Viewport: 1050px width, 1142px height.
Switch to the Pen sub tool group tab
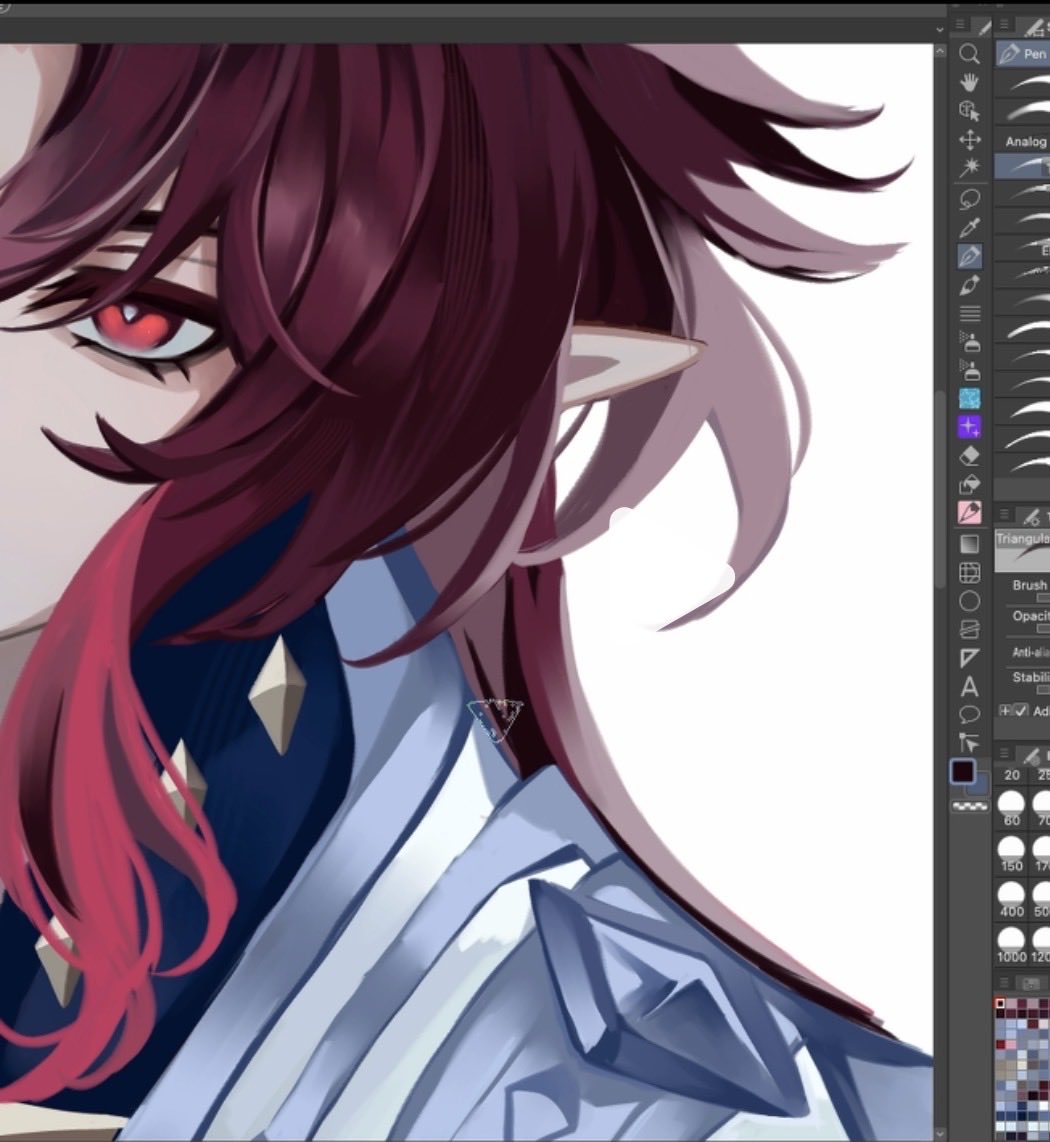(1023, 54)
